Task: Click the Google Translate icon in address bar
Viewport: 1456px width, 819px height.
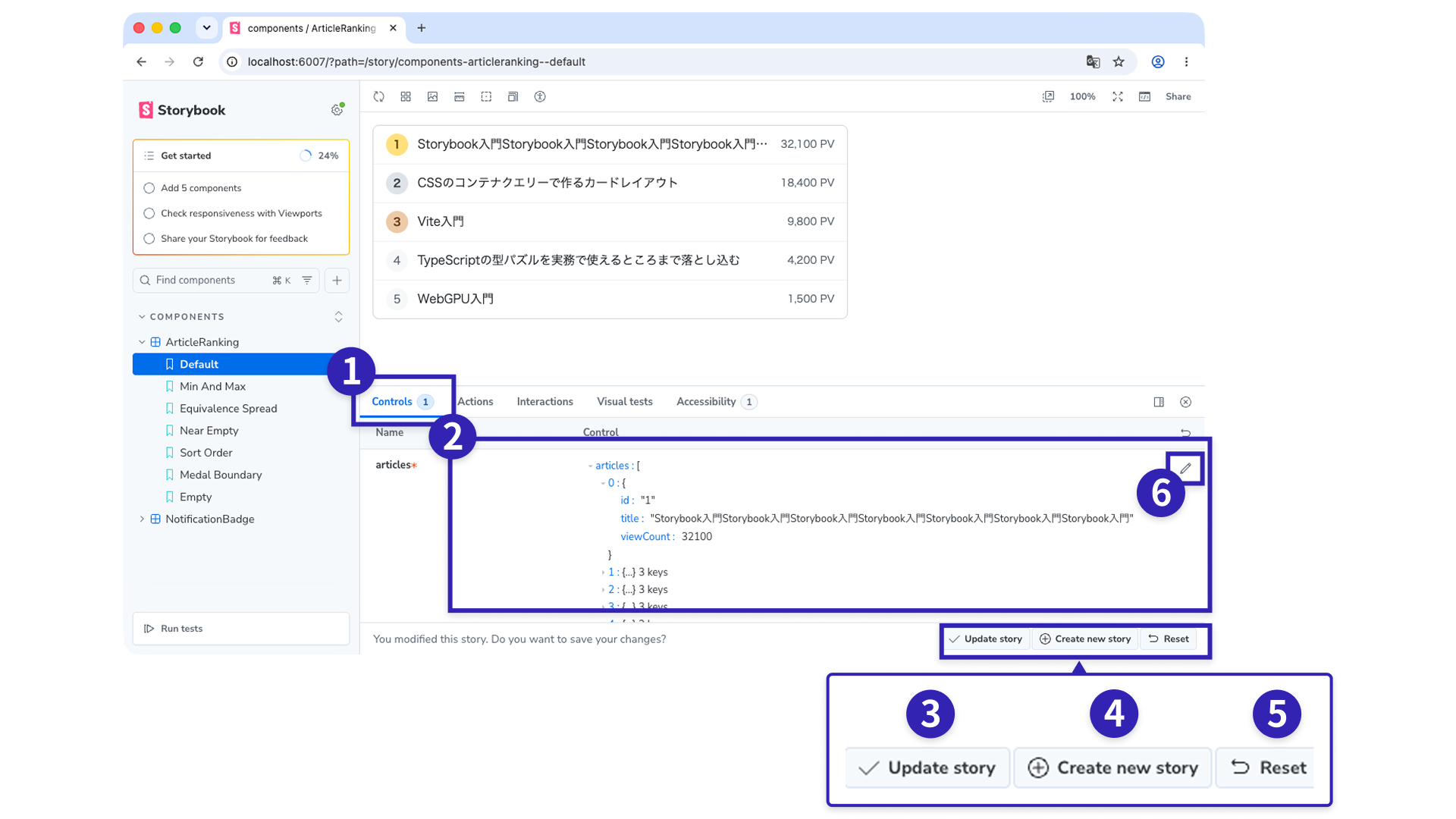Action: [x=1093, y=61]
